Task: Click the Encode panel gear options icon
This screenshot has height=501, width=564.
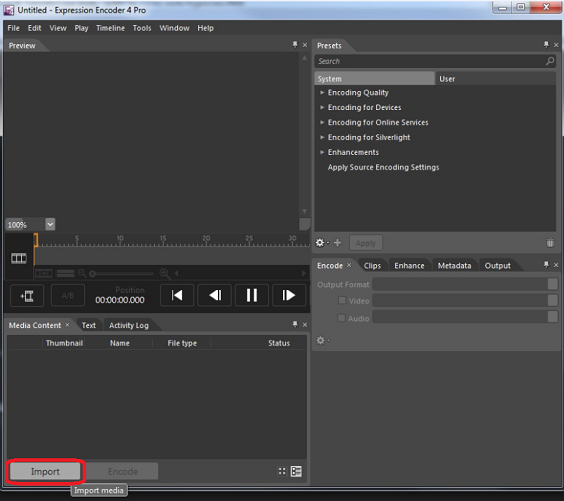Action: (x=320, y=340)
